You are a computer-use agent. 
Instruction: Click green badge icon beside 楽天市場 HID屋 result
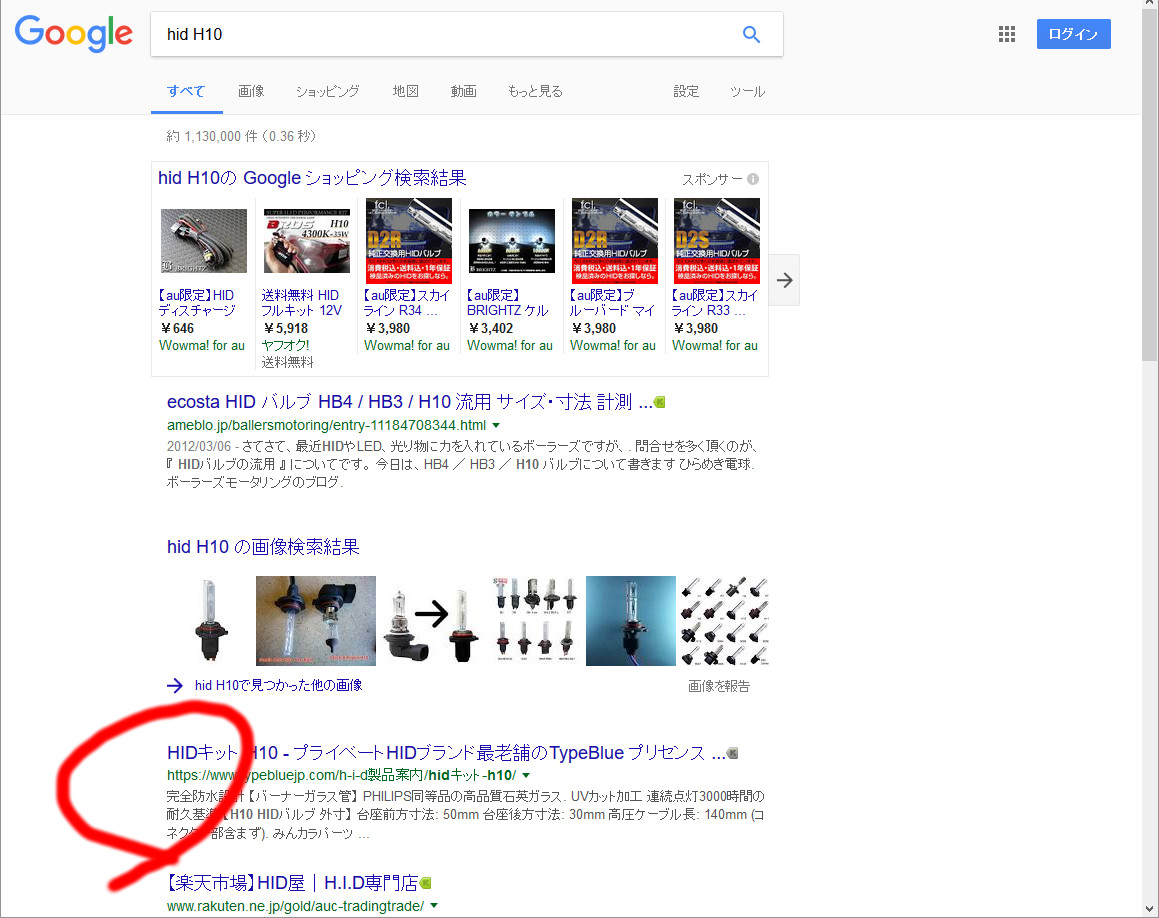pyautogui.click(x=426, y=883)
